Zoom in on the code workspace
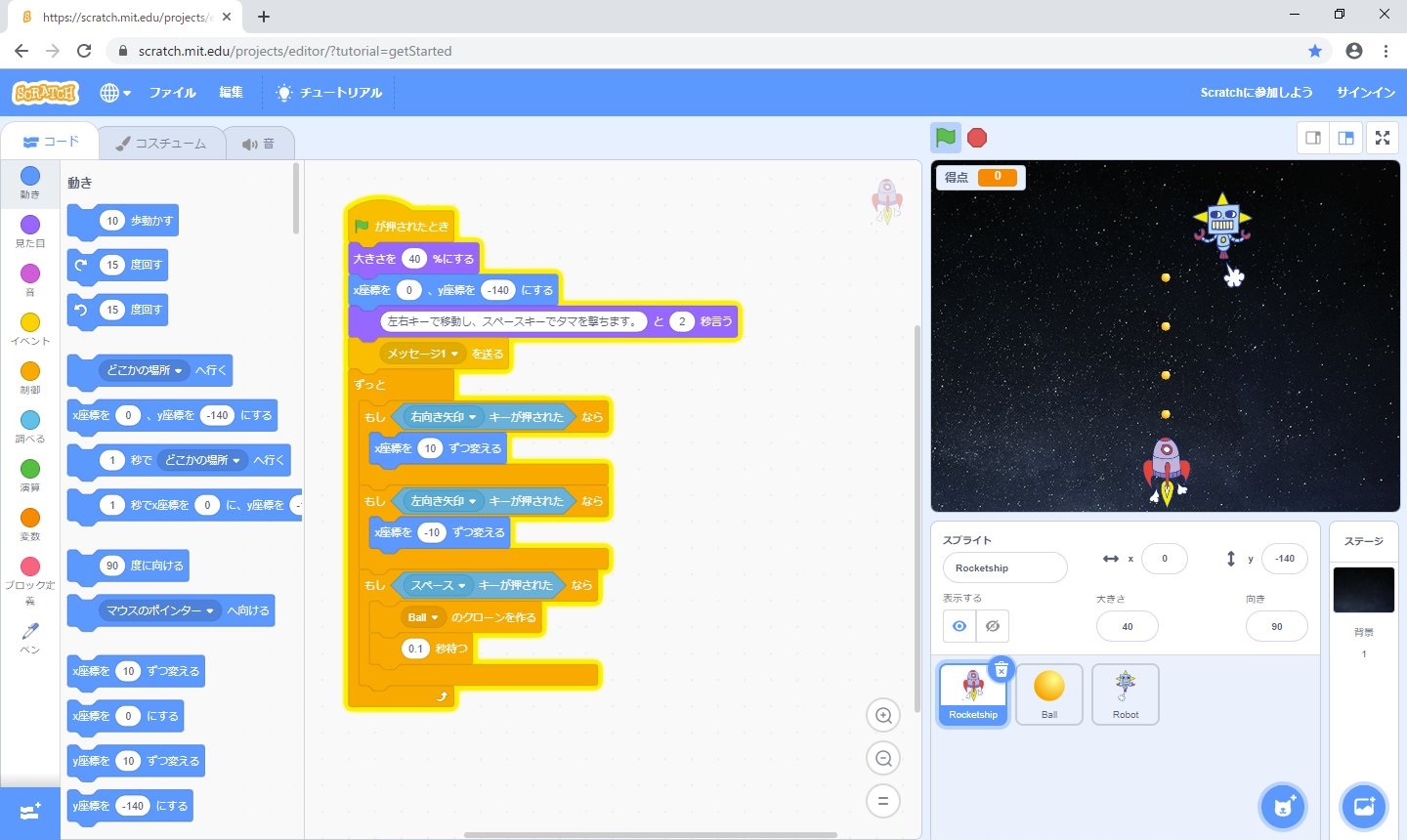The width and height of the screenshot is (1407, 840). pyautogui.click(x=883, y=716)
